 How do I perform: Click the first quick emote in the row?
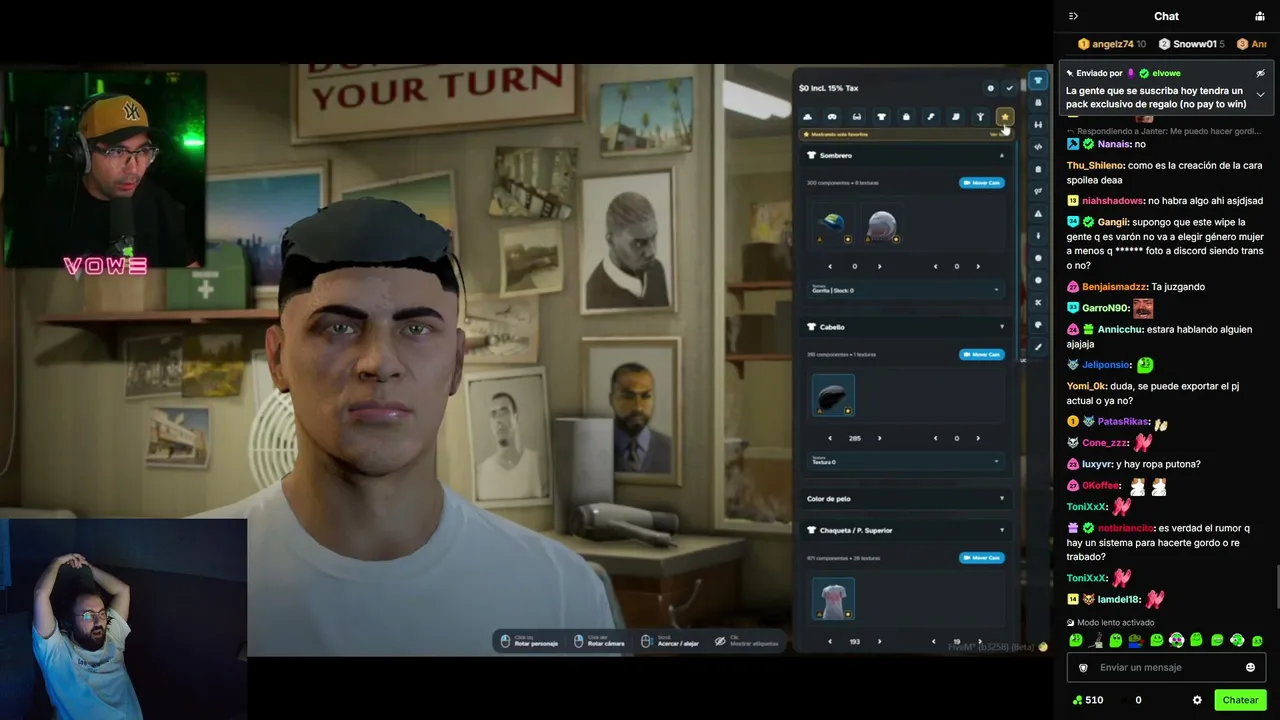pyautogui.click(x=1075, y=640)
